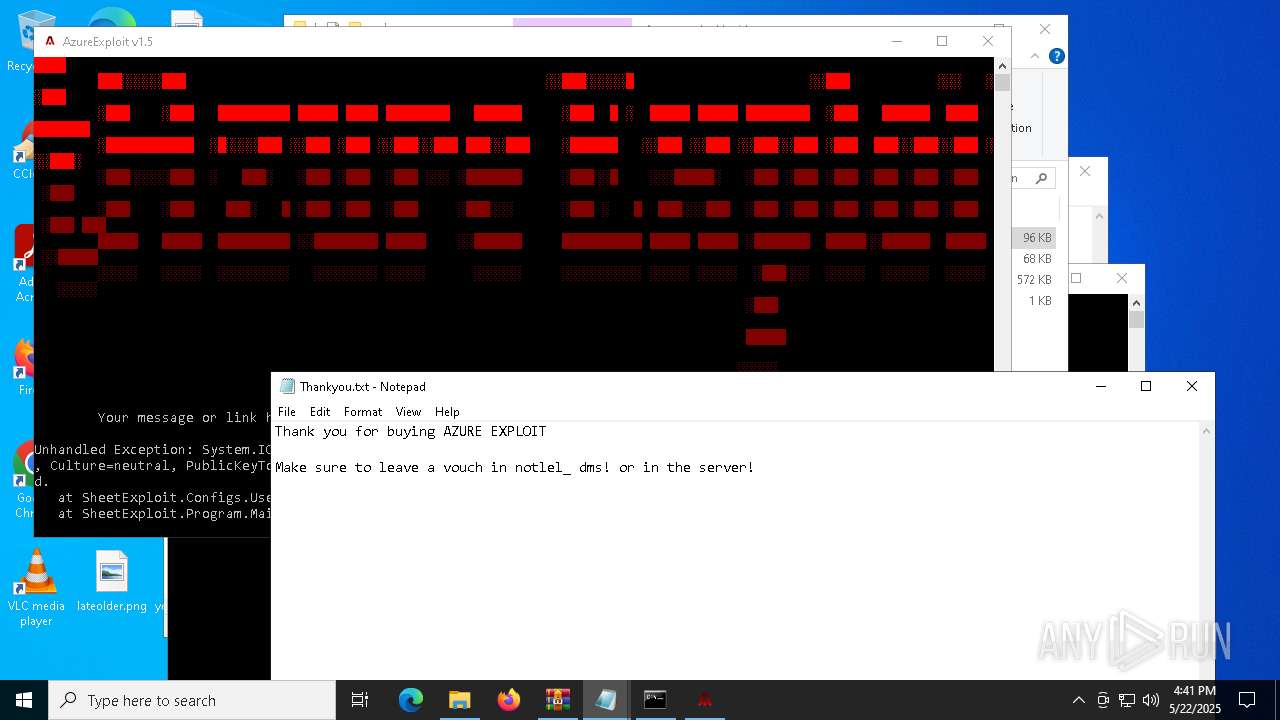Screen dimensions: 1280x720
Task: Close the small window behind Explorer
Action: 1085,171
